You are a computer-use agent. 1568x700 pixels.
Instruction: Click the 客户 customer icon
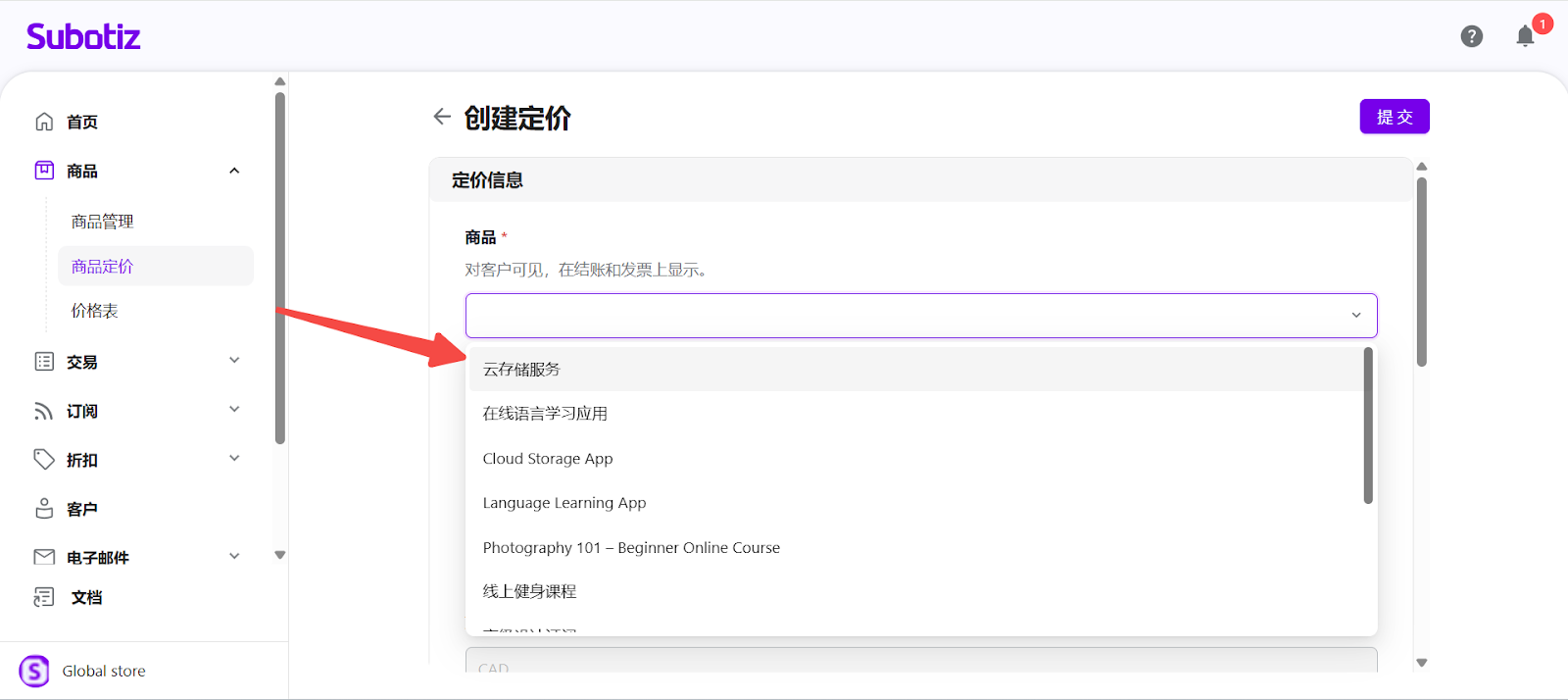(x=44, y=509)
